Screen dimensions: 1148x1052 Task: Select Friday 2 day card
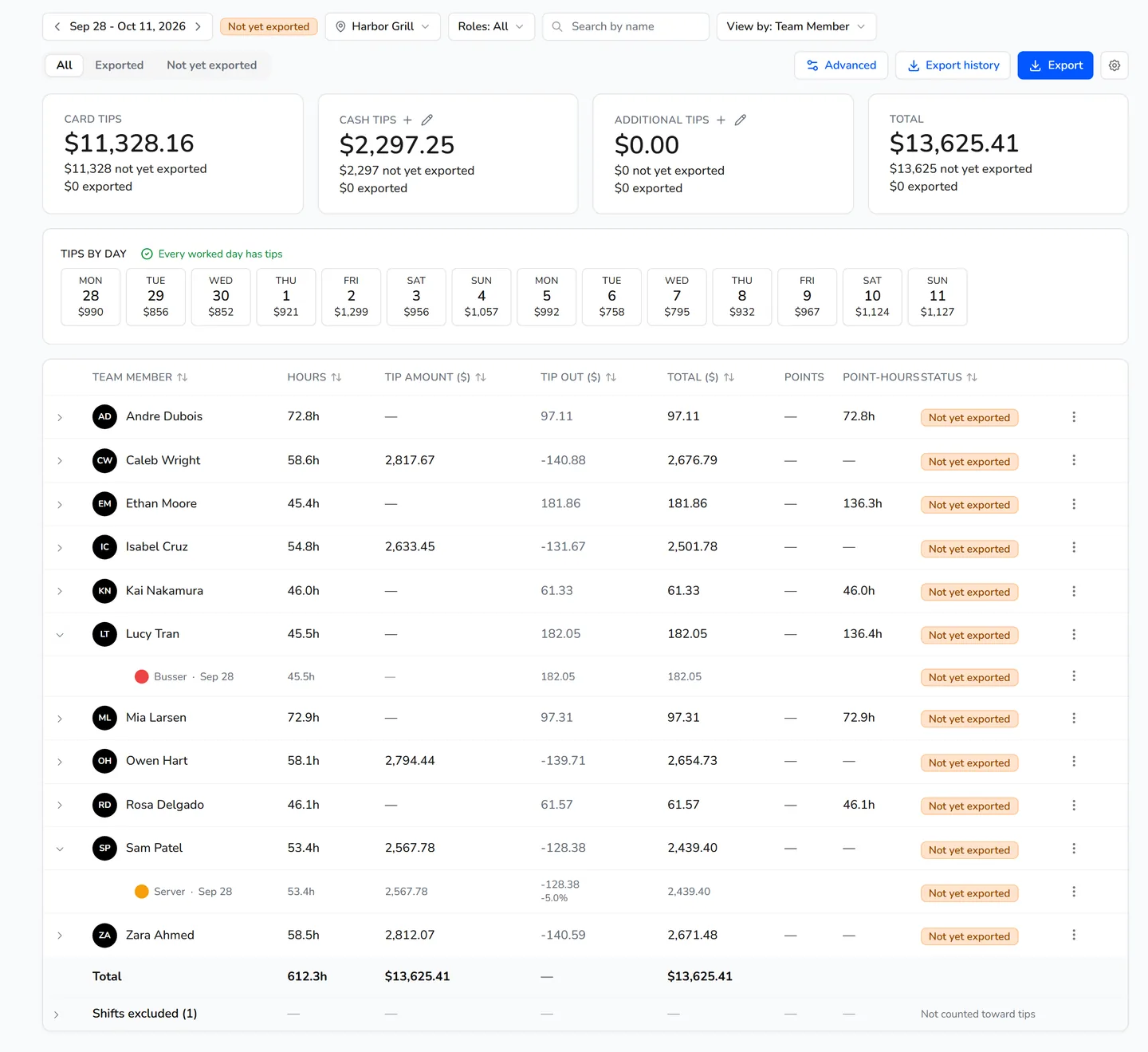pos(351,297)
